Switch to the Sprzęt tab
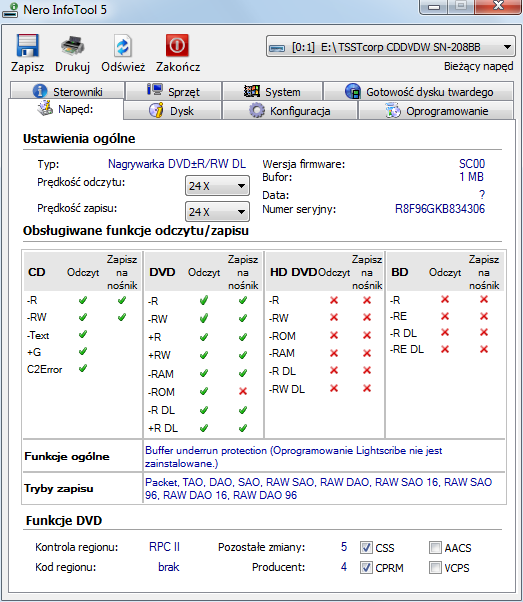Screen dimensions: 523x602 (174, 91)
